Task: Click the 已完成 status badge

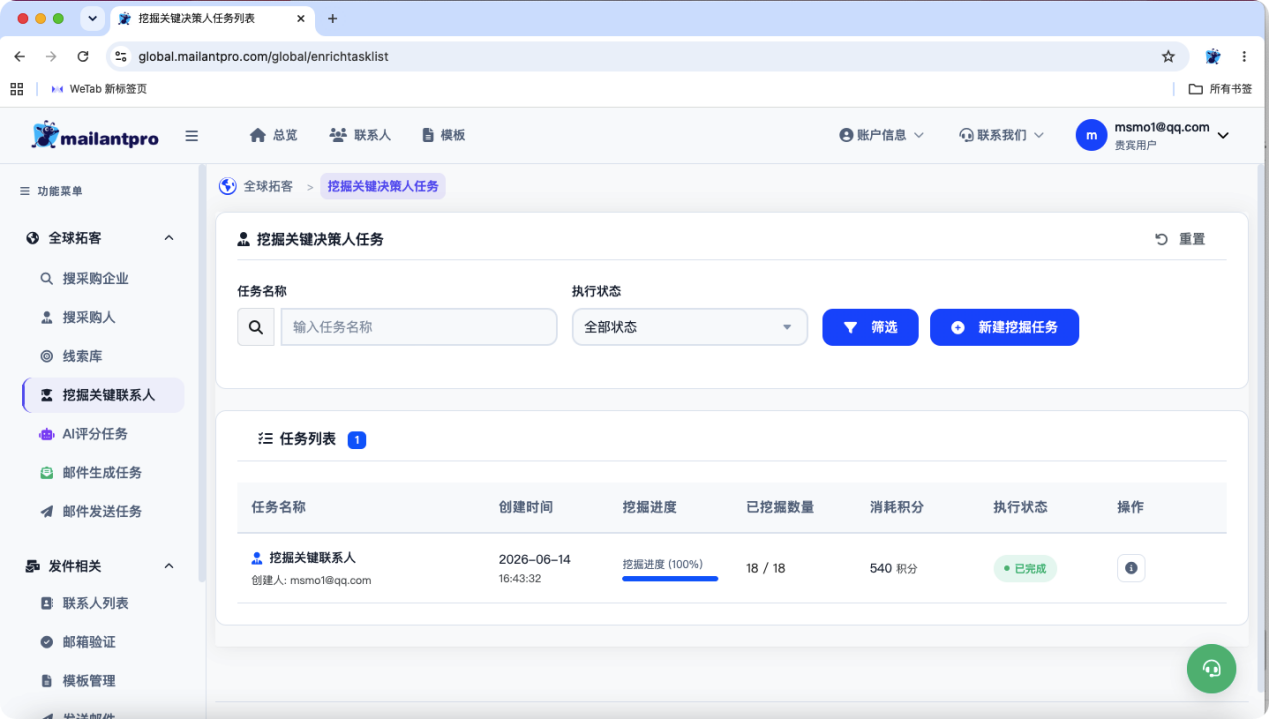Action: 1025,568
